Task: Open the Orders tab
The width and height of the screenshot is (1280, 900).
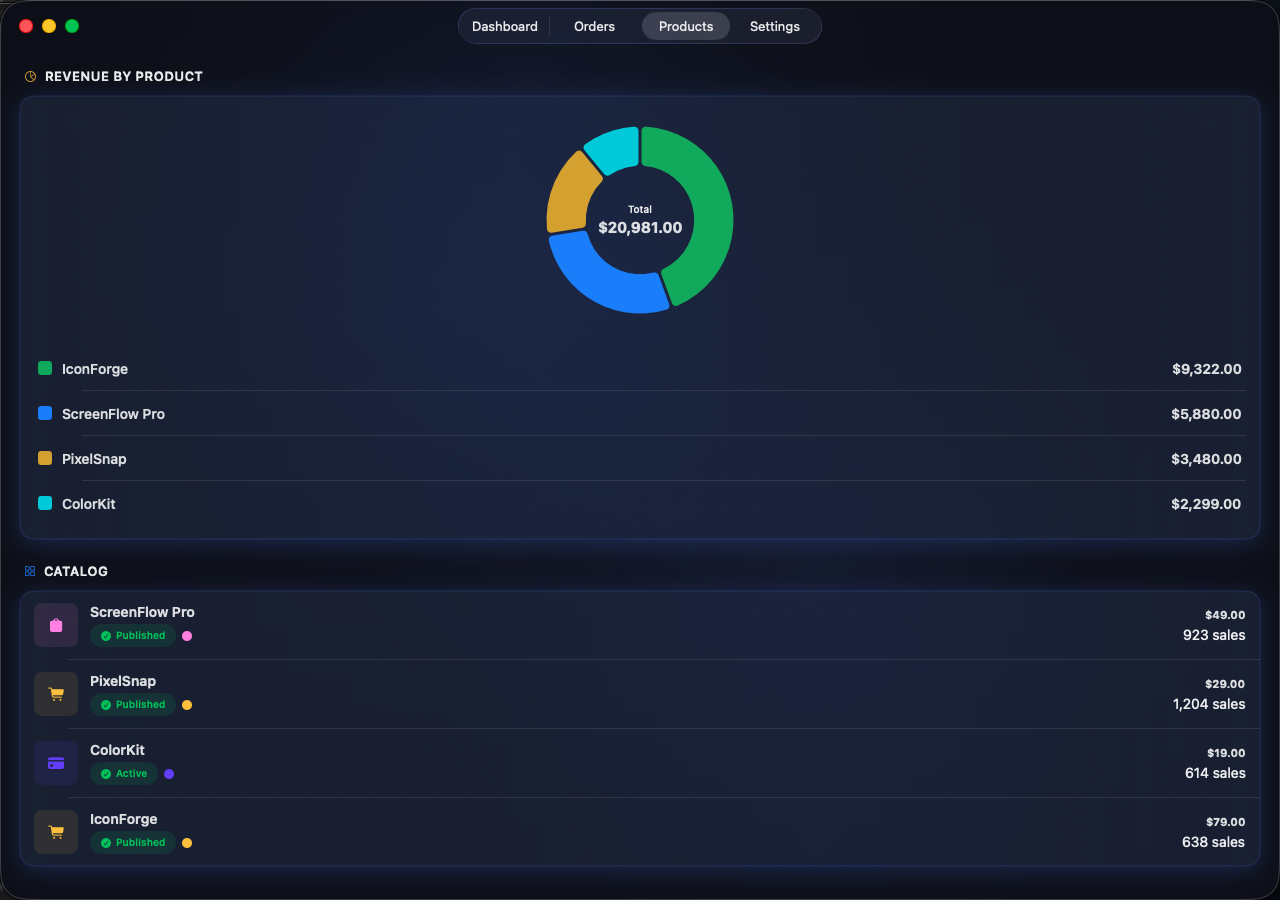Action: (x=594, y=26)
